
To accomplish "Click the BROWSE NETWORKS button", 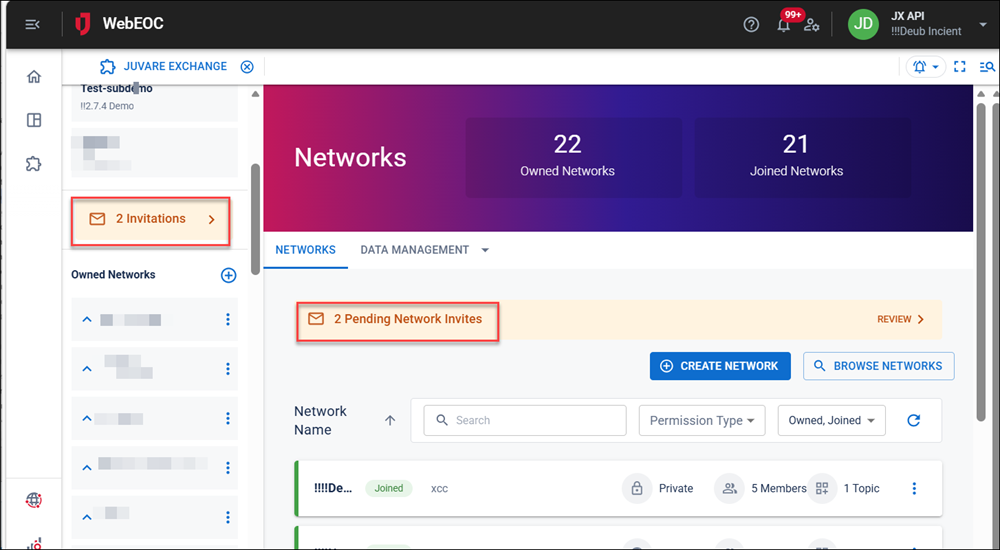I will pyautogui.click(x=879, y=366).
